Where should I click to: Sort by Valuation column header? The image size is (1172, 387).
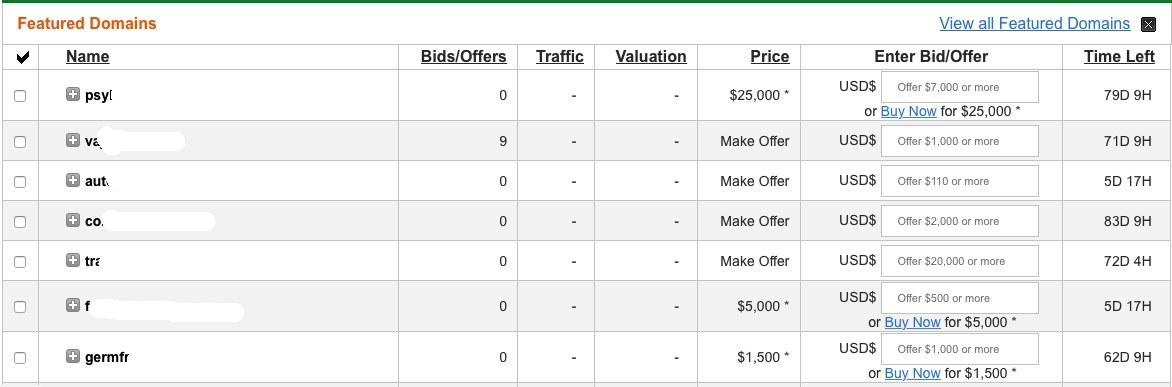(651, 57)
